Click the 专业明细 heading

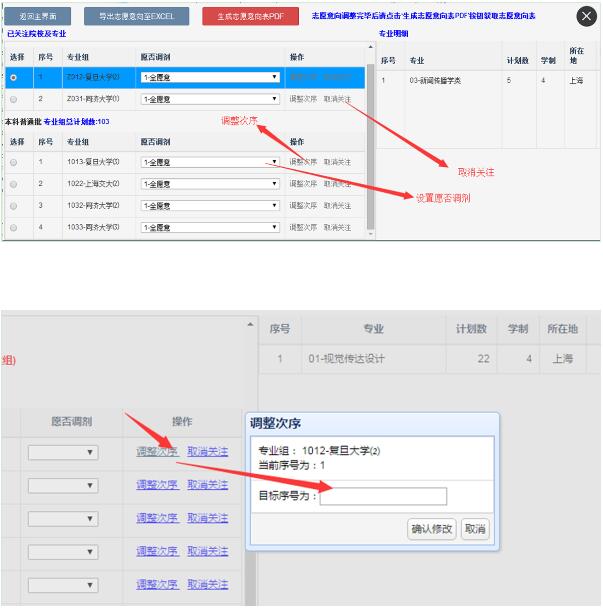(393, 34)
